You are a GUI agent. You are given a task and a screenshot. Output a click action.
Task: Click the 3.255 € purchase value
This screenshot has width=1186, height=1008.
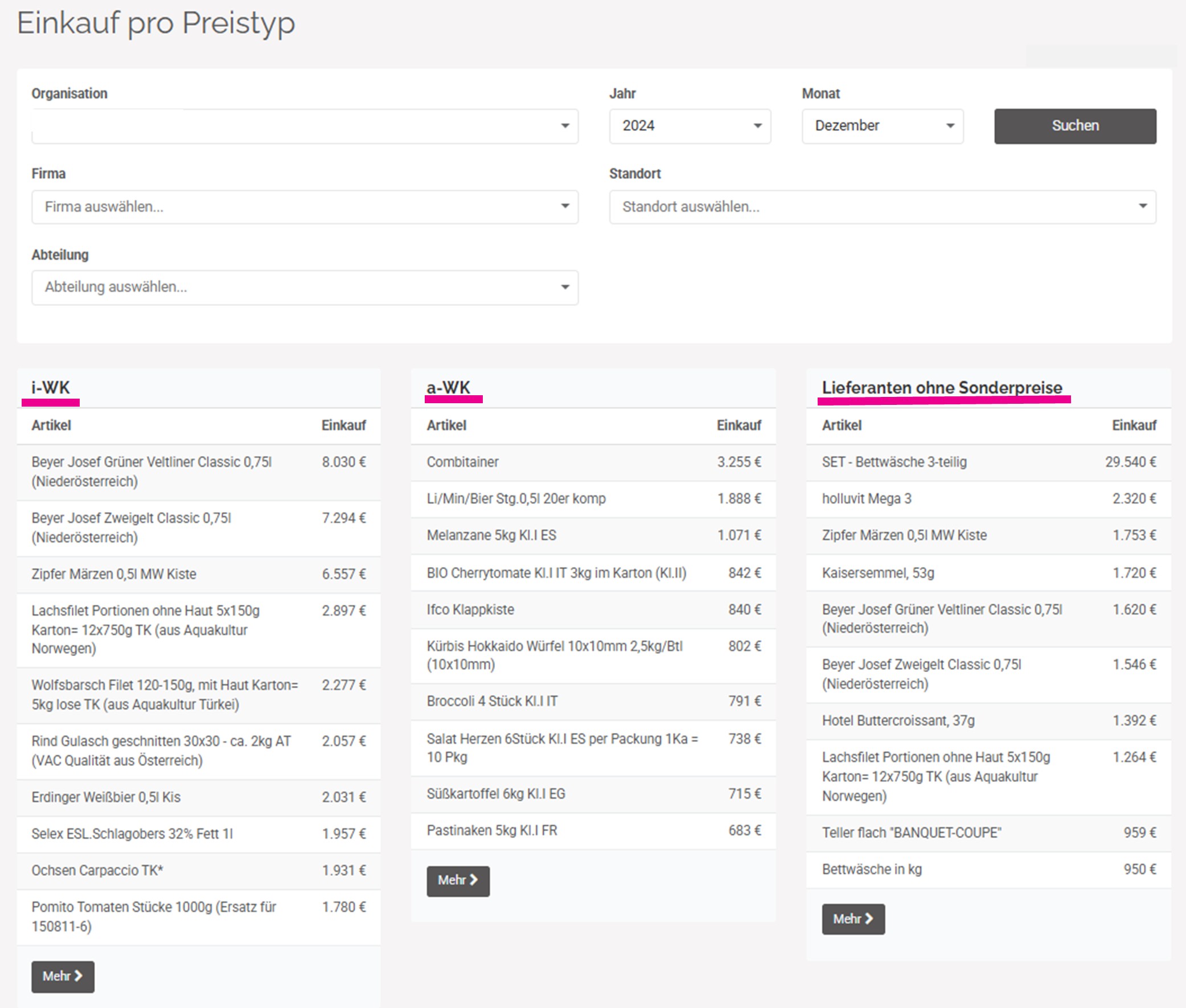(x=739, y=462)
